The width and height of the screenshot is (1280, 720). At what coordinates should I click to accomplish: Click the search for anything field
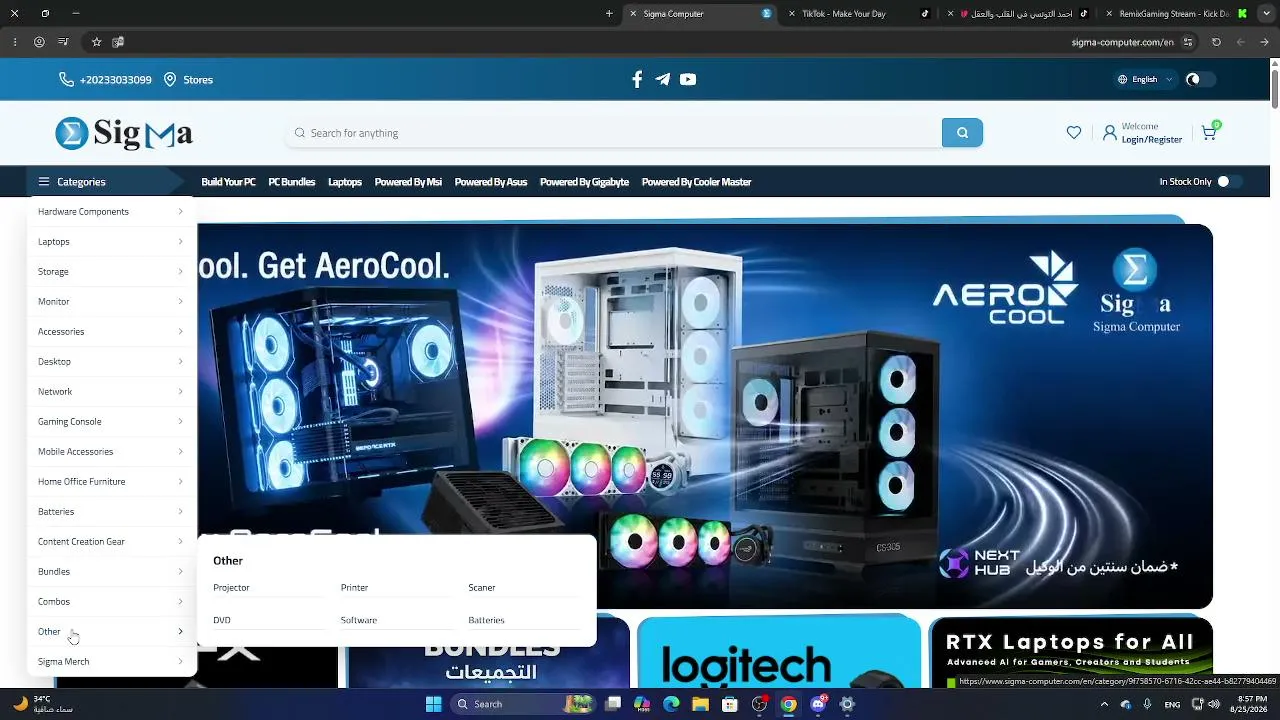[614, 133]
